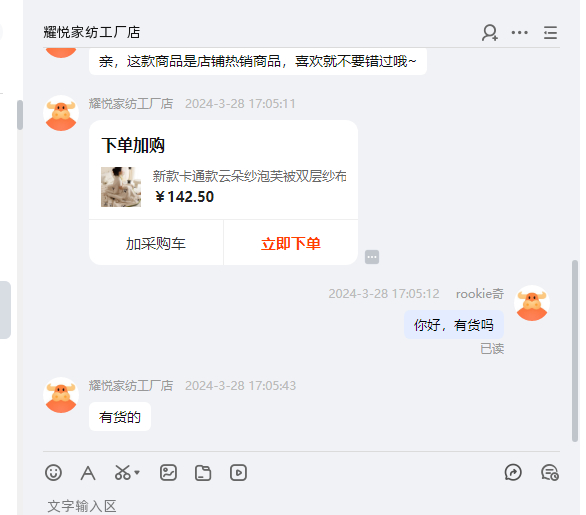The height and width of the screenshot is (515, 586).
Task: Click the 立即下单 button
Action: (x=291, y=243)
